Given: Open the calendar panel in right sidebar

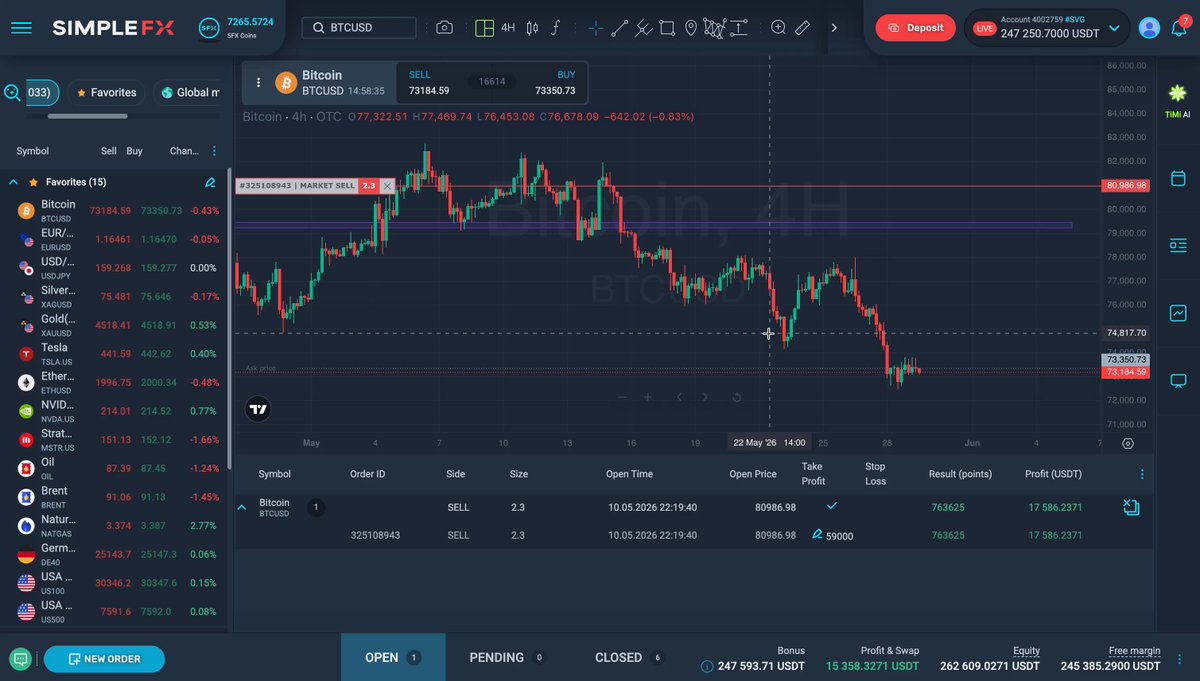Looking at the screenshot, I should 1178,178.
